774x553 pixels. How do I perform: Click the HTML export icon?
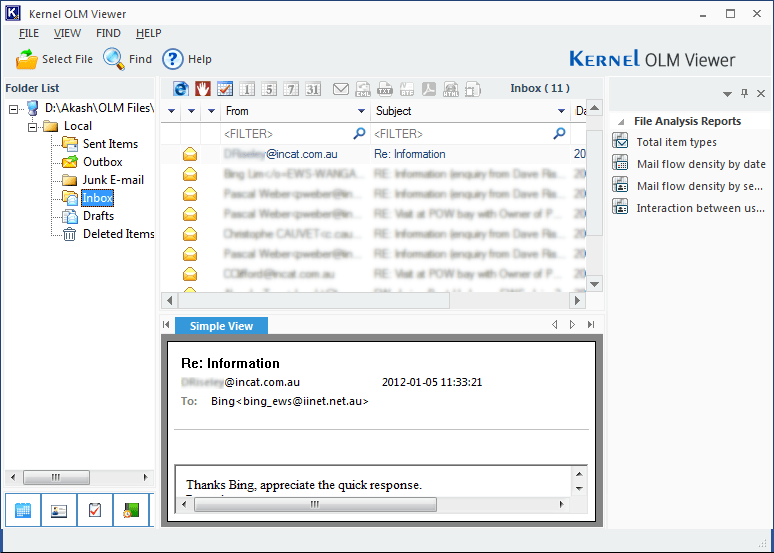[x=451, y=89]
